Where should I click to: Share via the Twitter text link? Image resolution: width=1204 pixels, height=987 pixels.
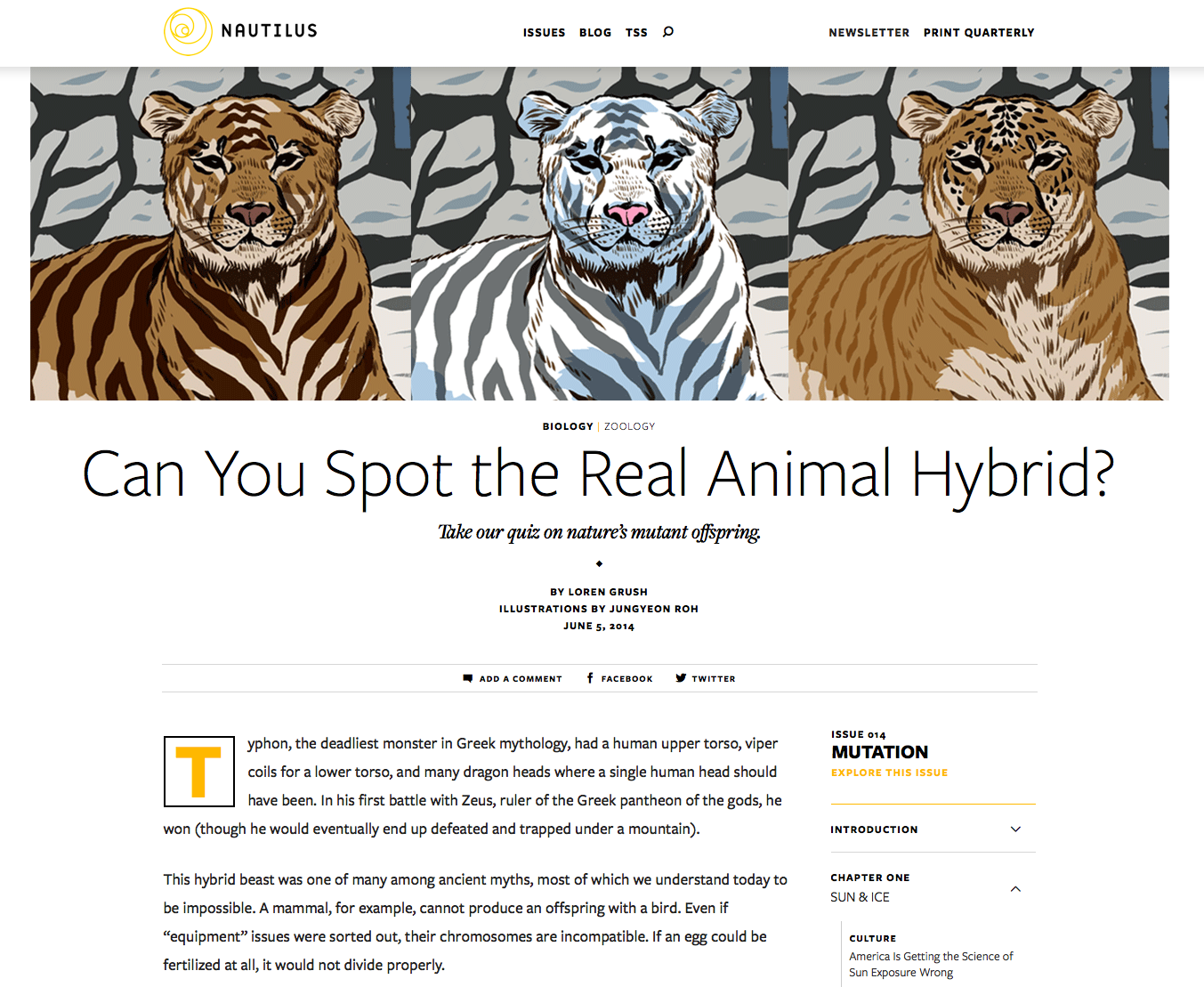pos(714,679)
